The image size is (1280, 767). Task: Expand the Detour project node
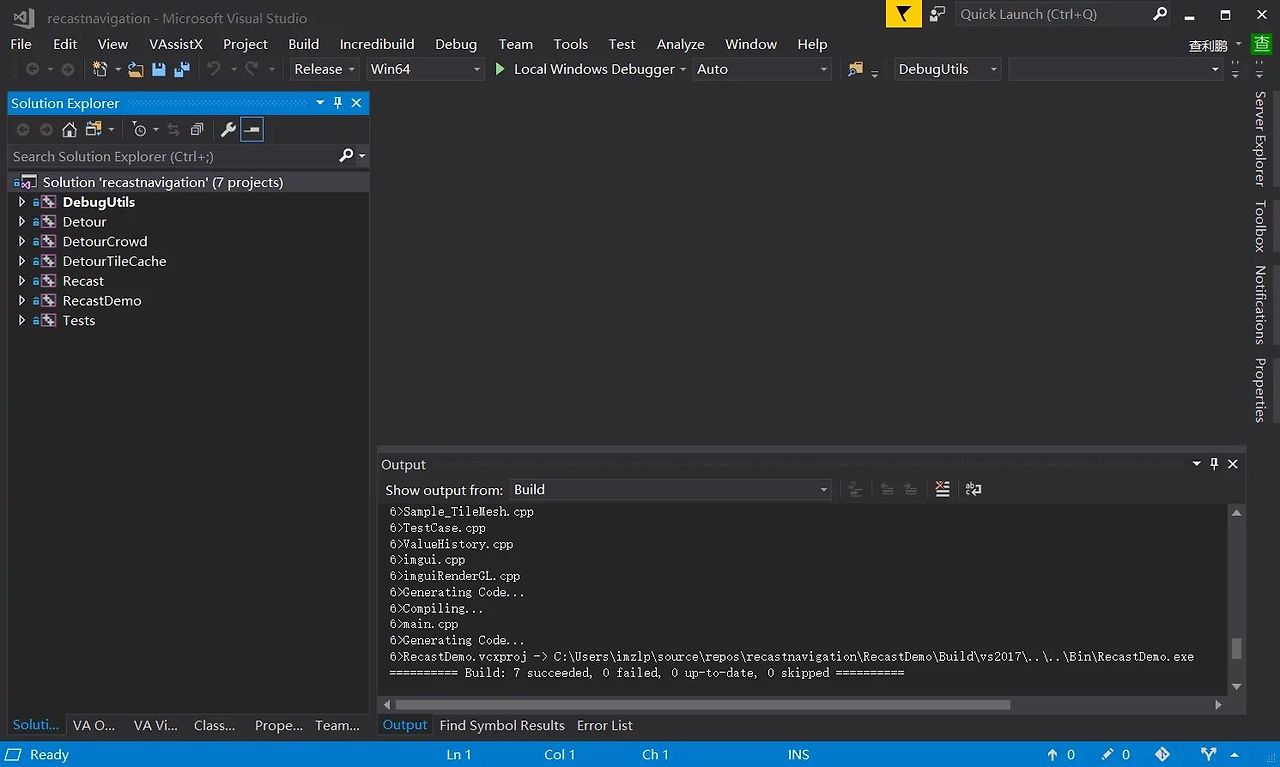22,222
